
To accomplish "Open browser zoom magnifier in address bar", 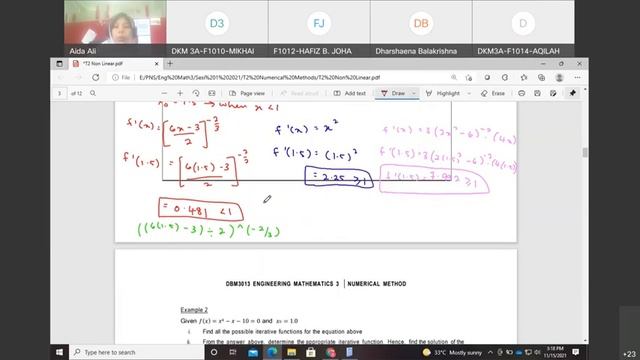I will [454, 78].
